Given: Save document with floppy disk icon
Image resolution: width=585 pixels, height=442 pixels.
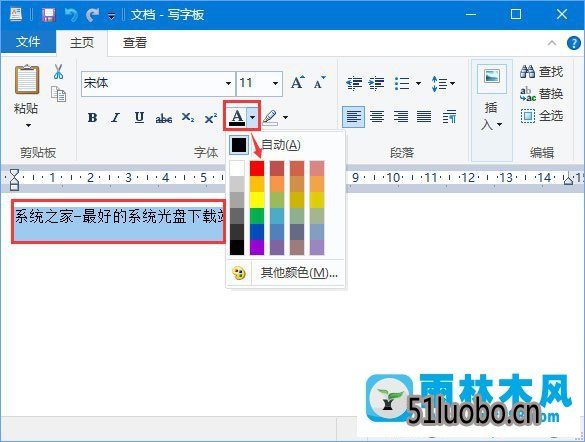Looking at the screenshot, I should tap(49, 15).
